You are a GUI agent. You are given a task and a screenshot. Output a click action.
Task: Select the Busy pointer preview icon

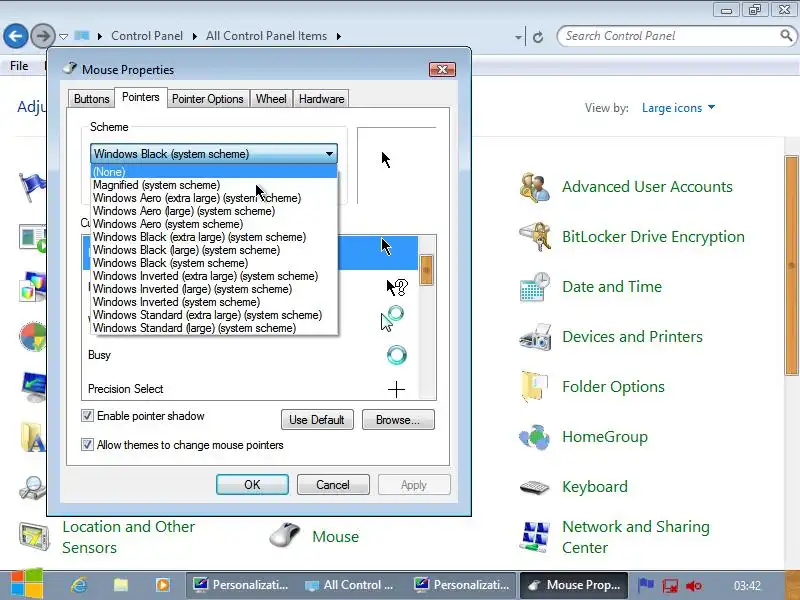[x=396, y=355]
